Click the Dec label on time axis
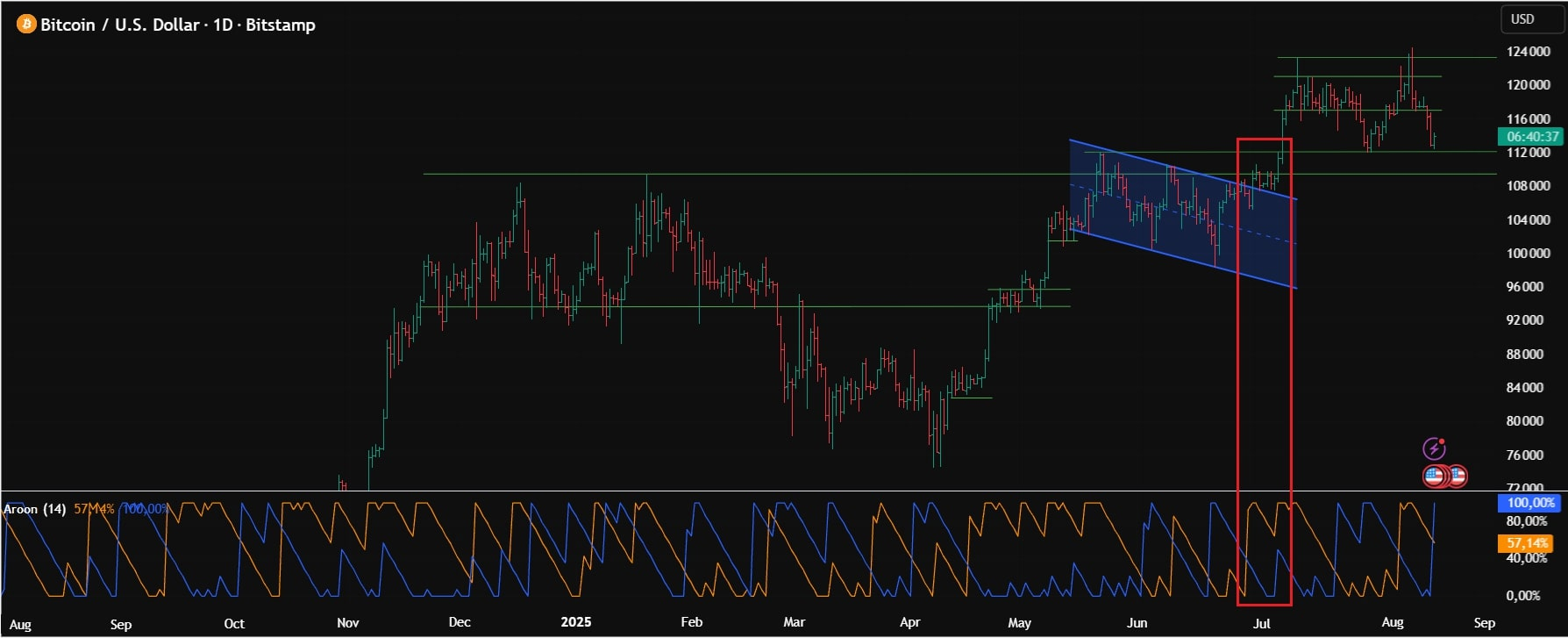The width and height of the screenshot is (1568, 638). coord(460,622)
